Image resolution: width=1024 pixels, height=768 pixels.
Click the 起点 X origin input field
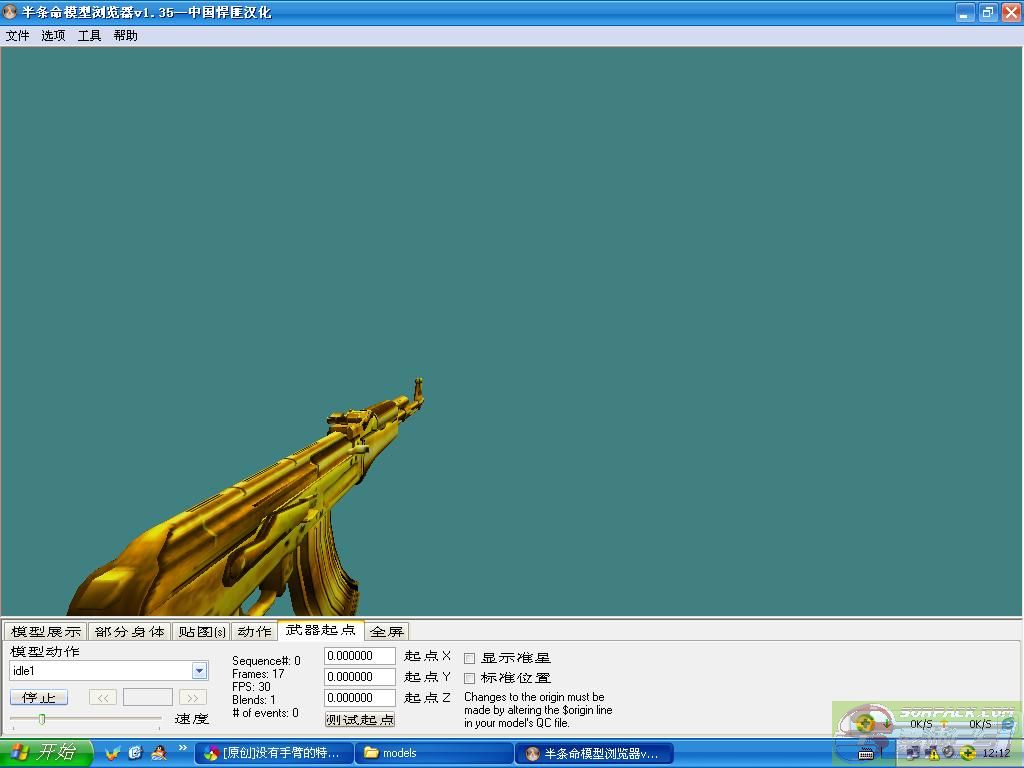tap(360, 656)
